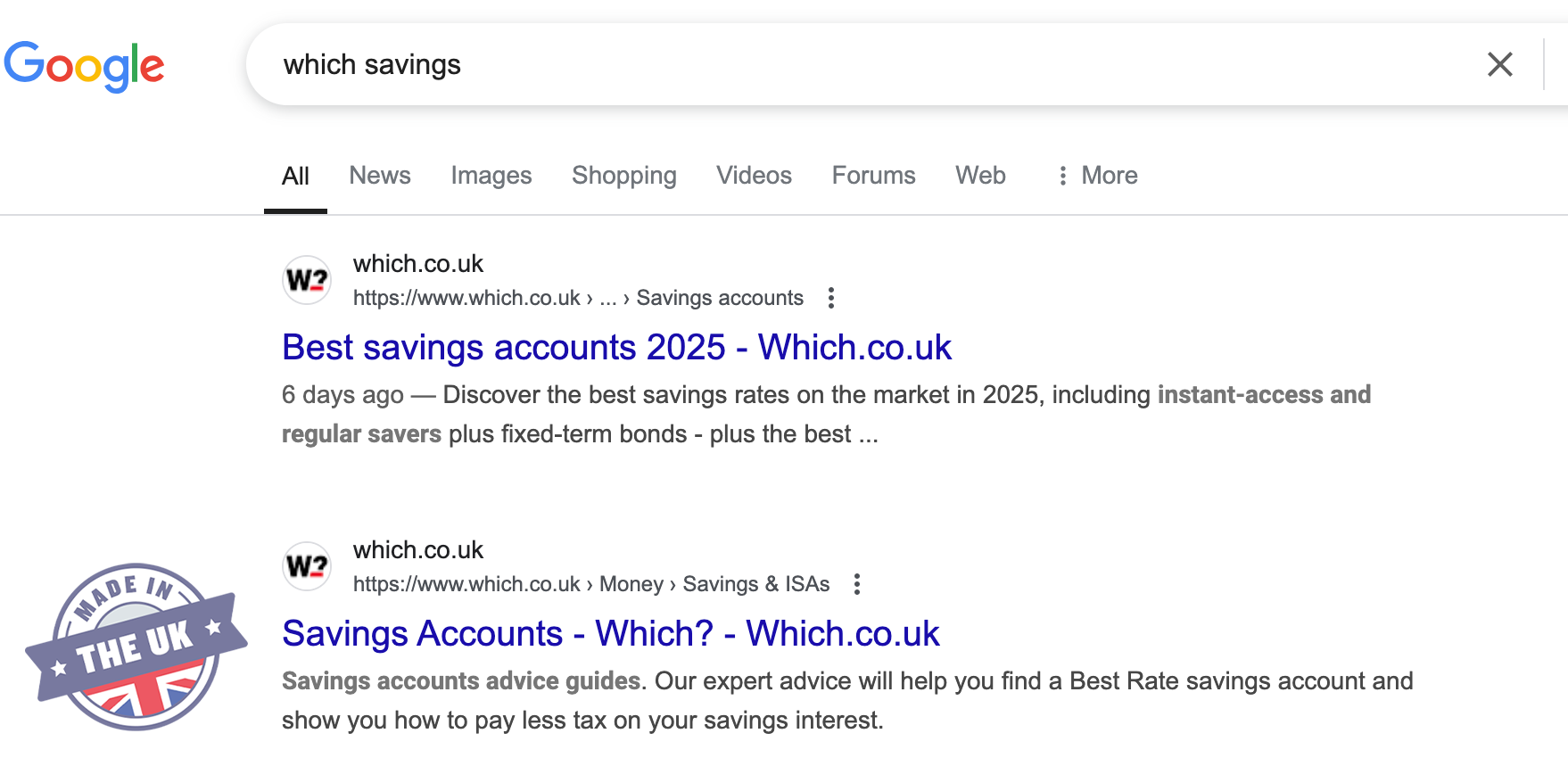Open the Shopping results tab
This screenshot has width=1568, height=758.
624,176
